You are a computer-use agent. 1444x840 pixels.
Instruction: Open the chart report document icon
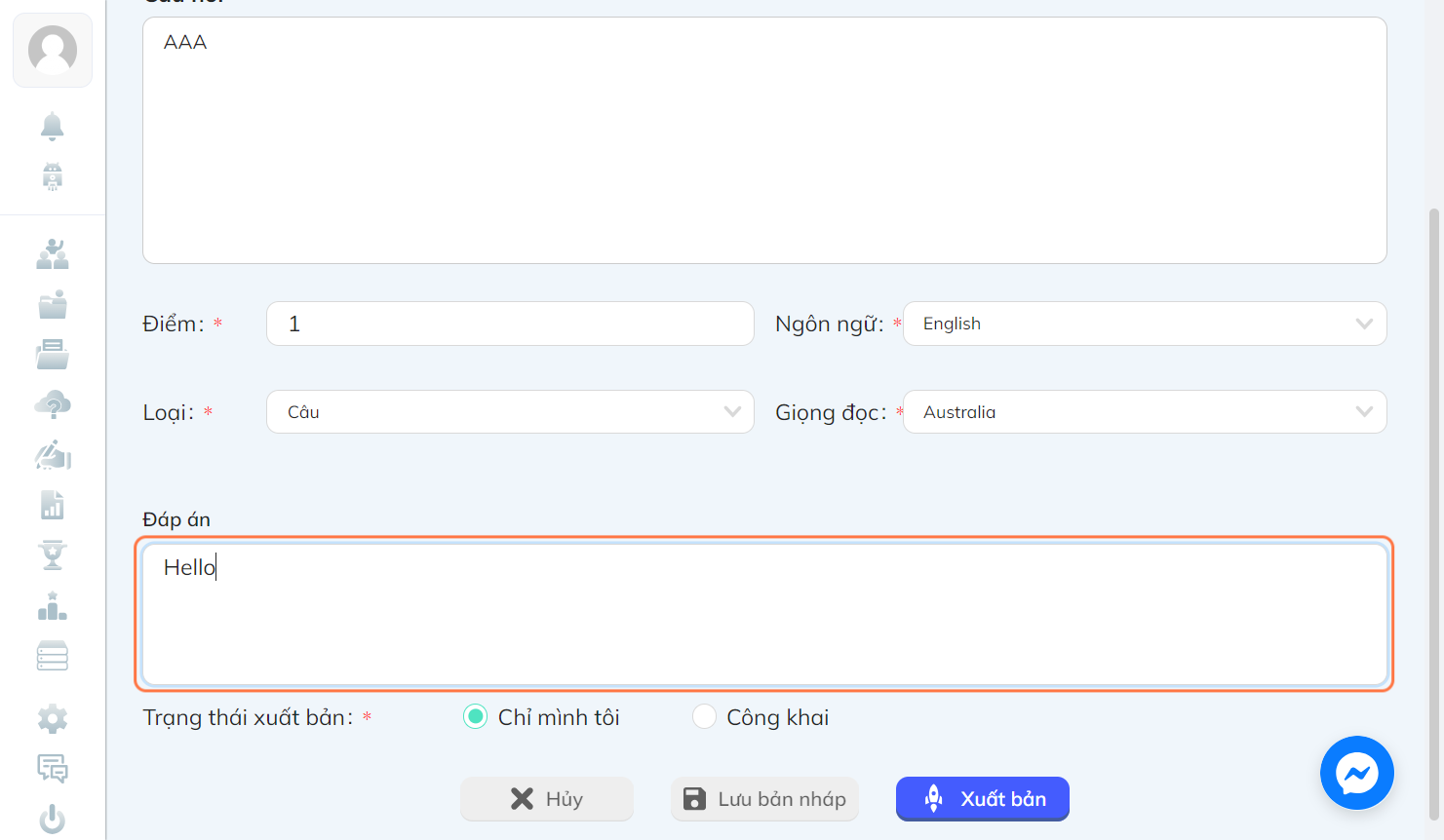point(53,505)
